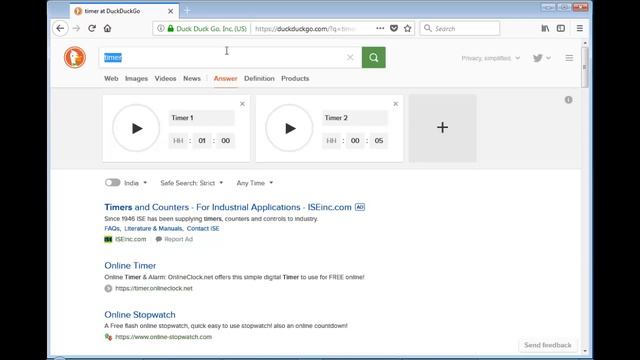Open the DuckDuckGo side menu icon
The image size is (640, 360).
(569, 58)
